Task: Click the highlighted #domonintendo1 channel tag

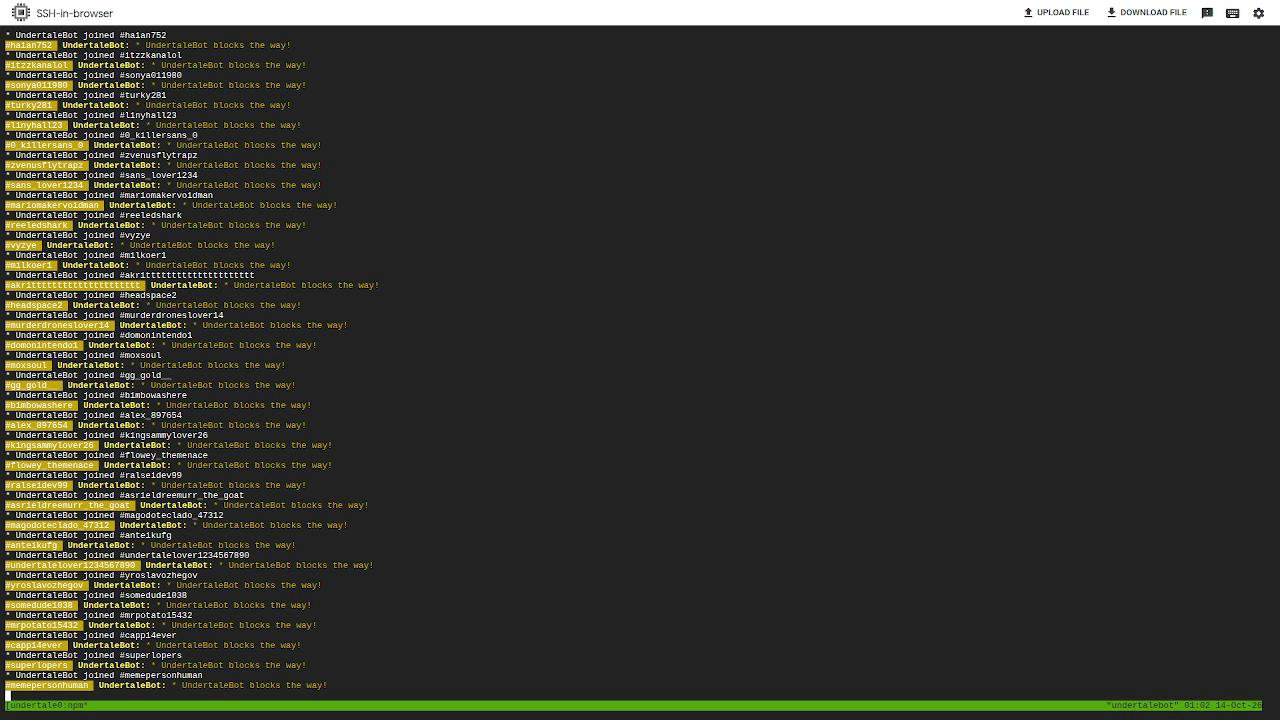Action: (43, 345)
